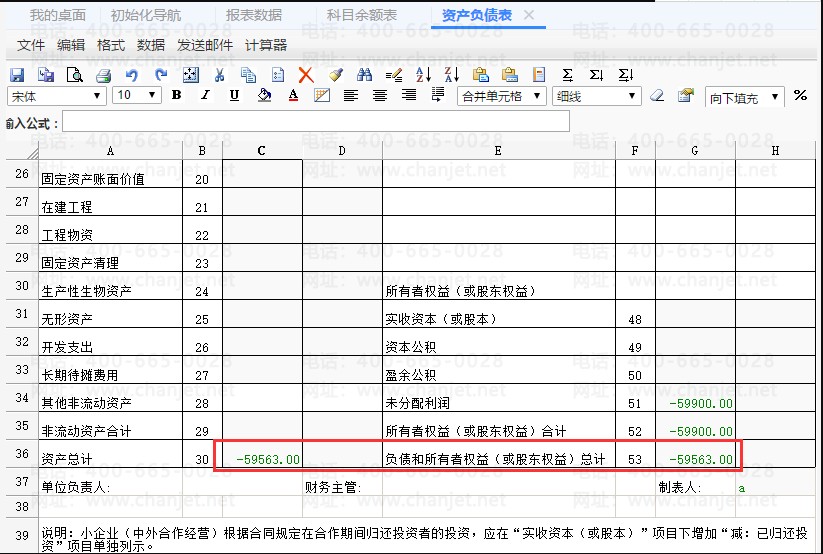Click the Sigma with down arrow icon
823x554 pixels.
[596, 75]
